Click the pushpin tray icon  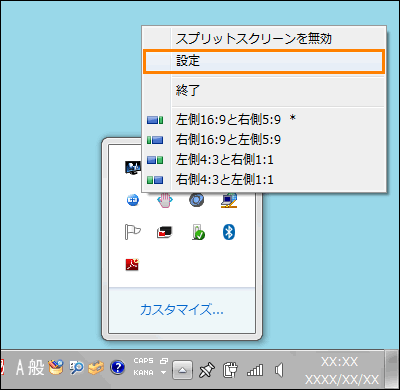point(206,370)
